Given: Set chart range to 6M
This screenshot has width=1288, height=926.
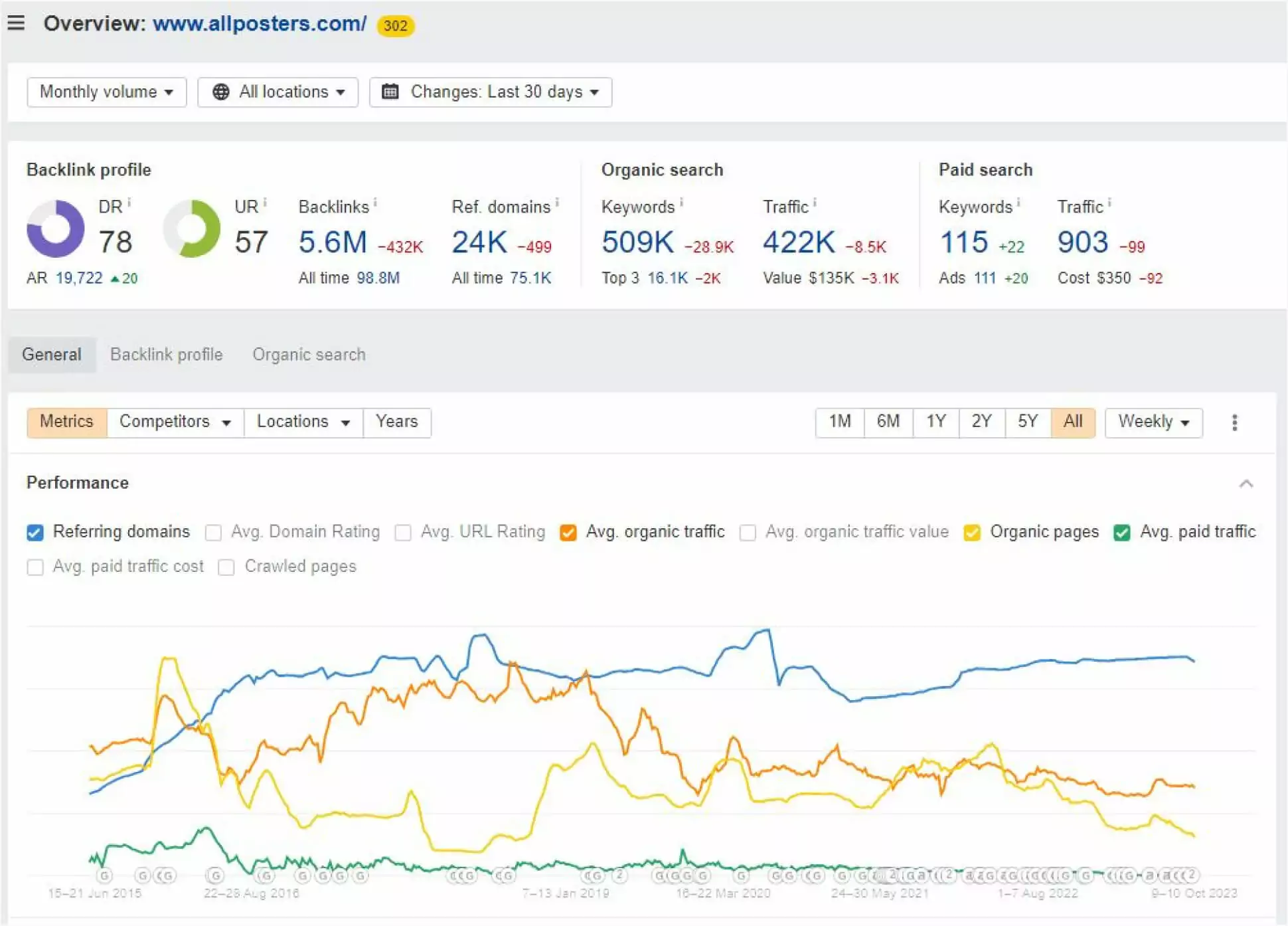Looking at the screenshot, I should pyautogui.click(x=888, y=422).
